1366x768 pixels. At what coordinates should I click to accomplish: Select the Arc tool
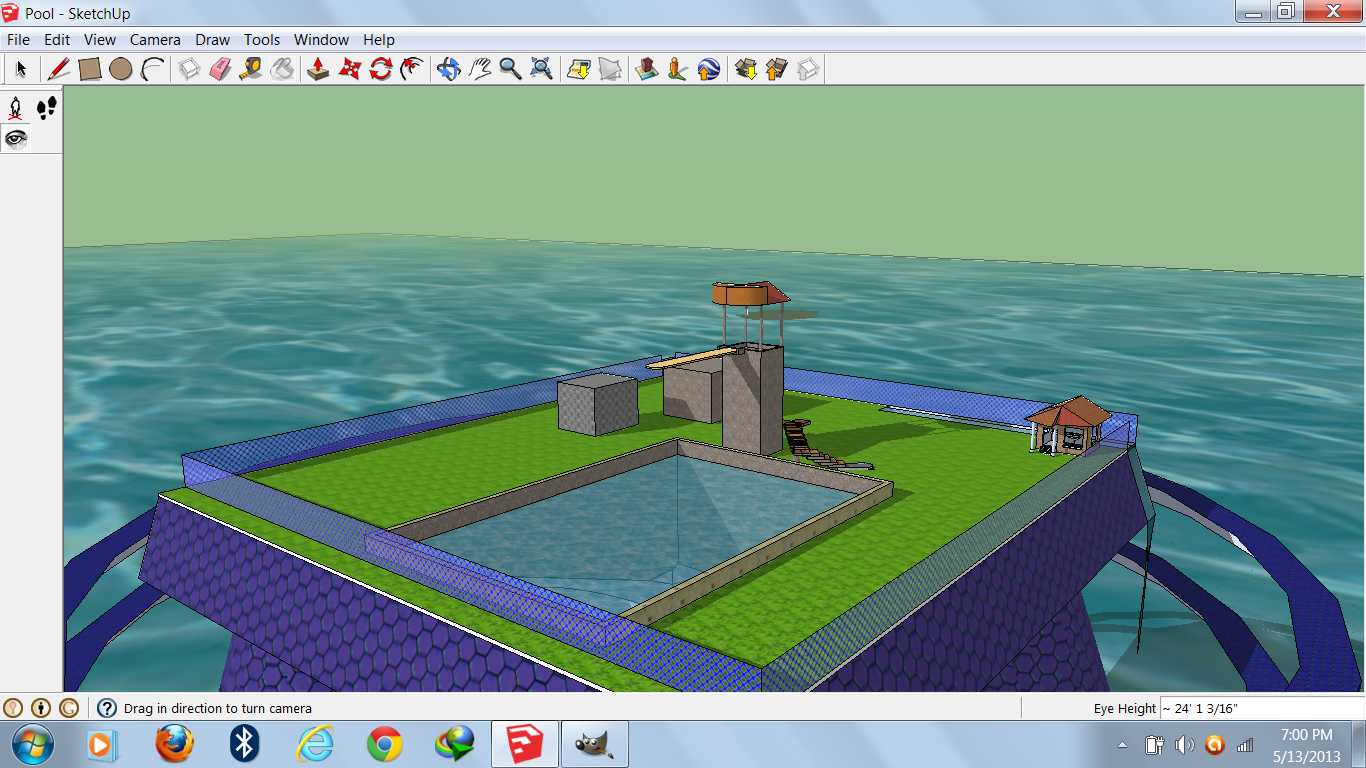(152, 69)
